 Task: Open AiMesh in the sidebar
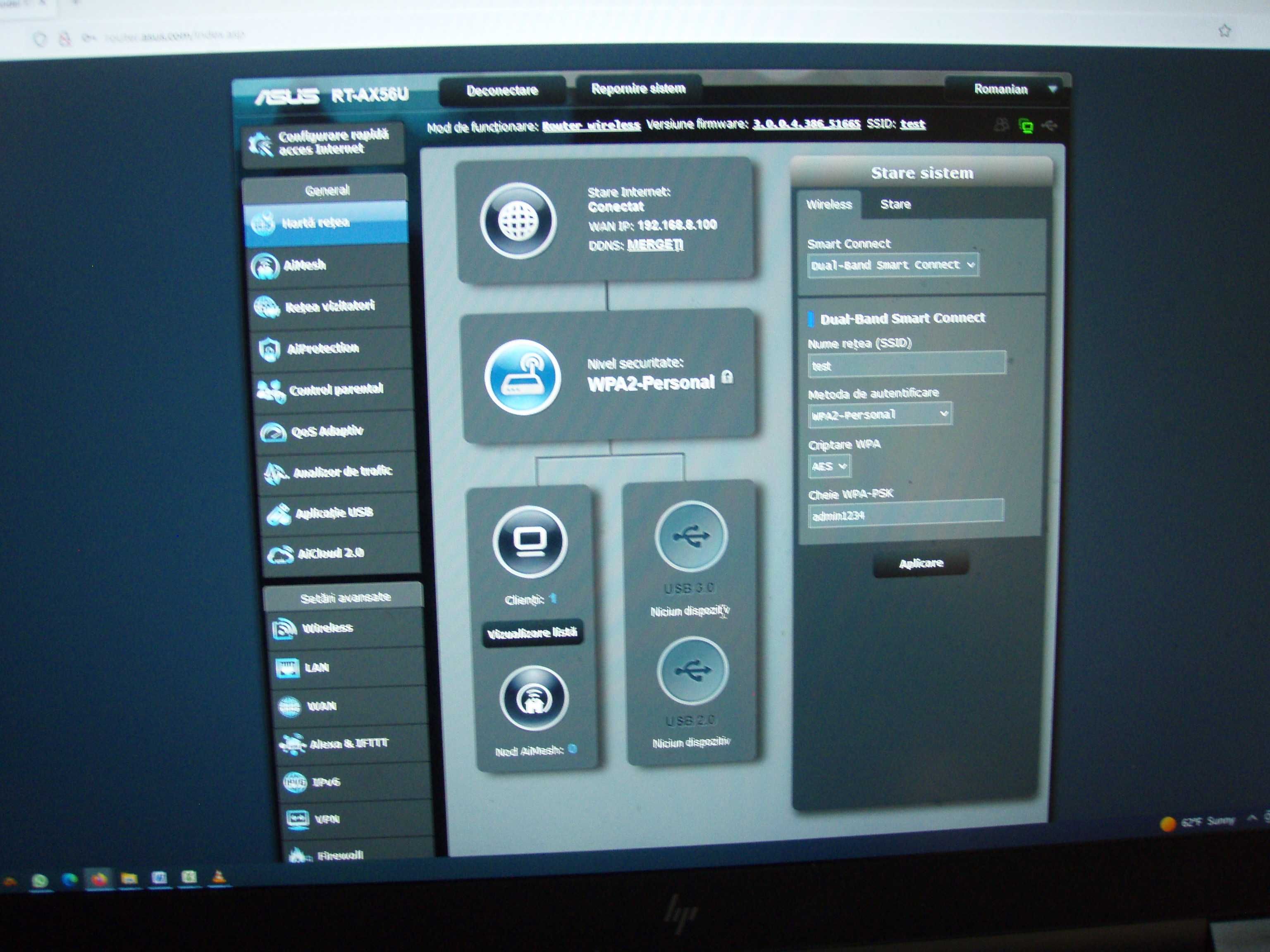tap(328, 265)
